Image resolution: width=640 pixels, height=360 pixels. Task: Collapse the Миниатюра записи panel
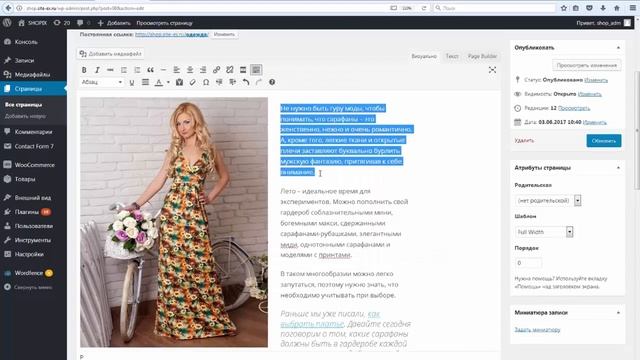coord(618,313)
